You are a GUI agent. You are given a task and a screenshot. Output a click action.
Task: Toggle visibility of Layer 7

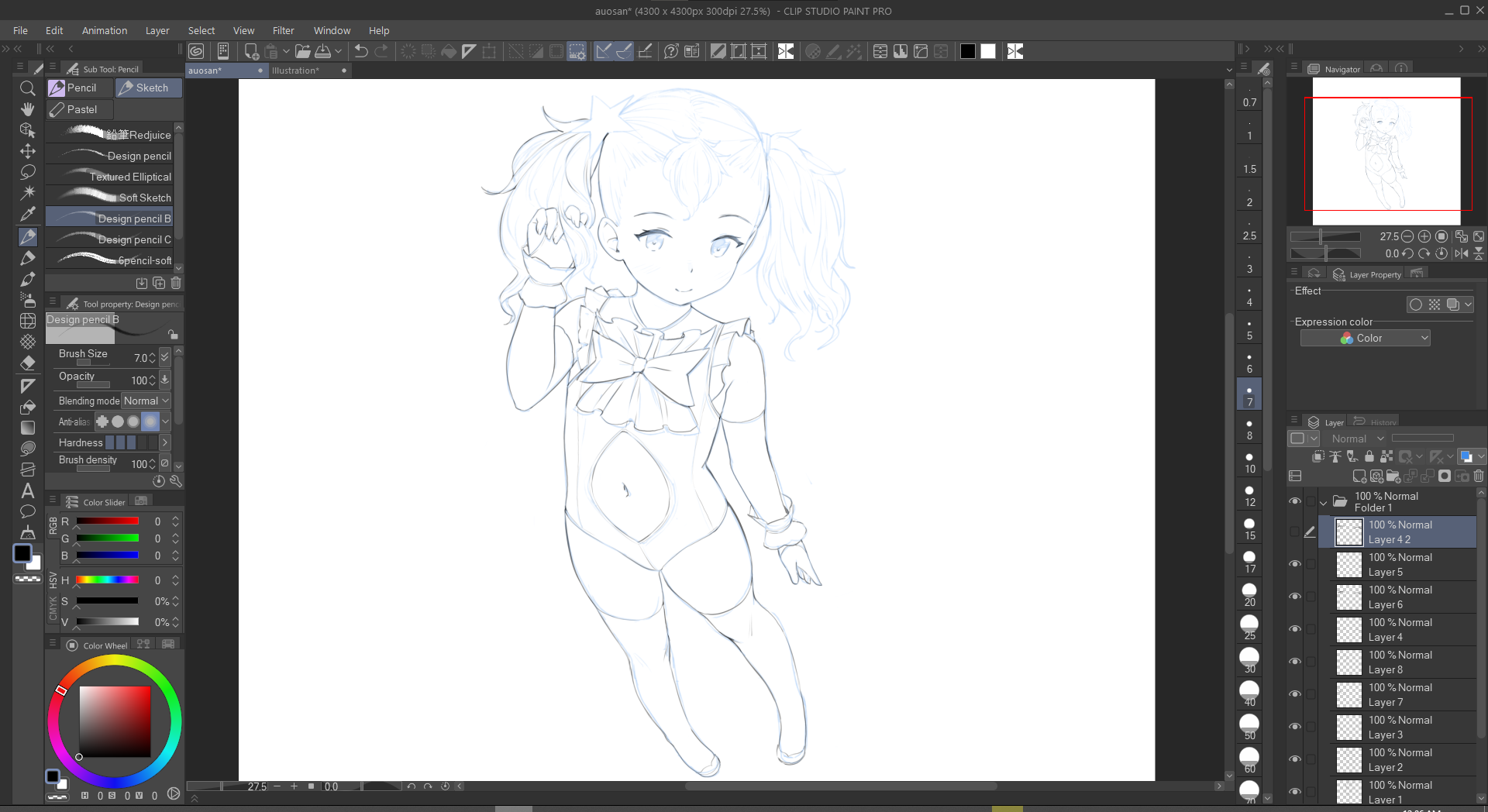point(1294,694)
